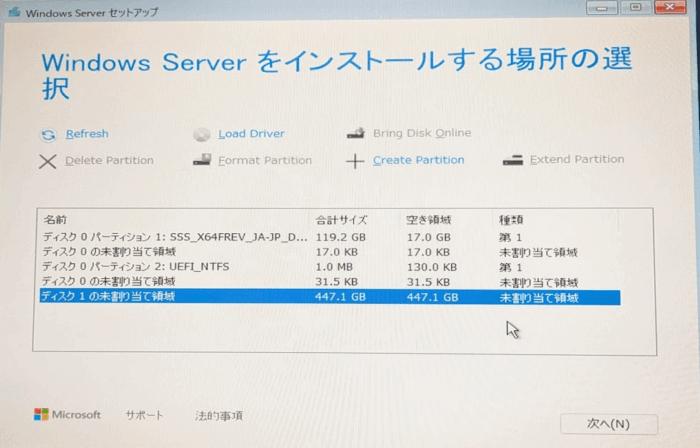Click the Format Partition drive icon
This screenshot has width=700, height=448.
tap(201, 161)
